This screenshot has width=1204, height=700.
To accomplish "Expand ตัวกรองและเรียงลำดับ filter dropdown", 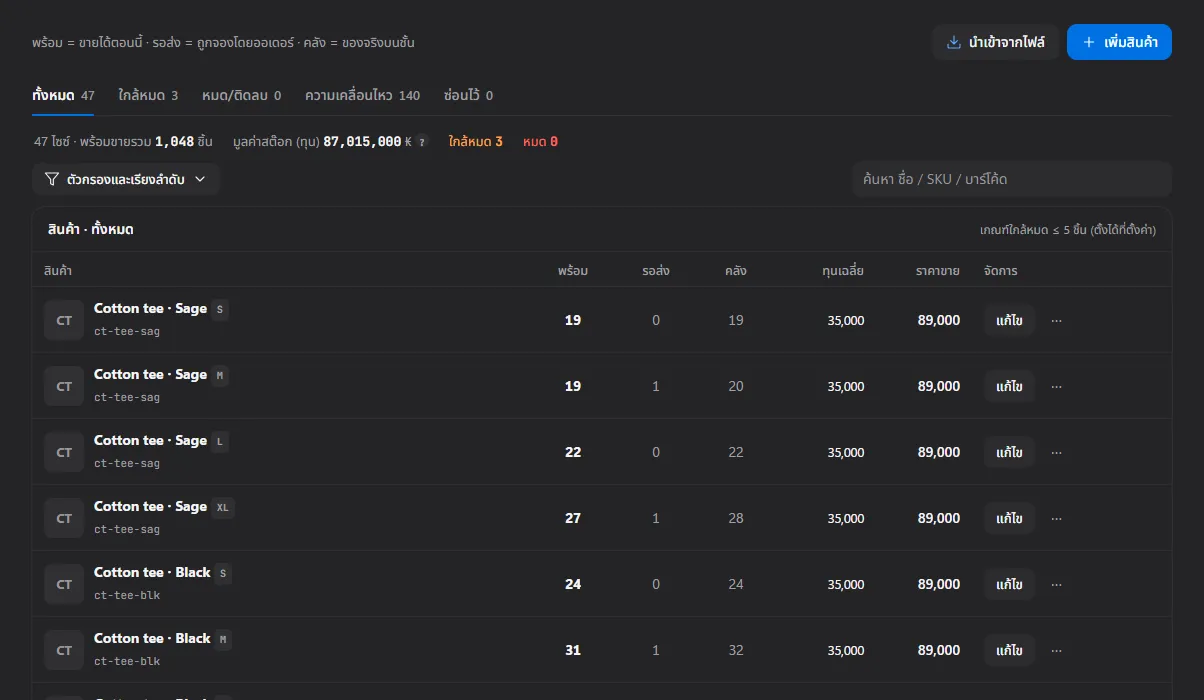I will [126, 180].
